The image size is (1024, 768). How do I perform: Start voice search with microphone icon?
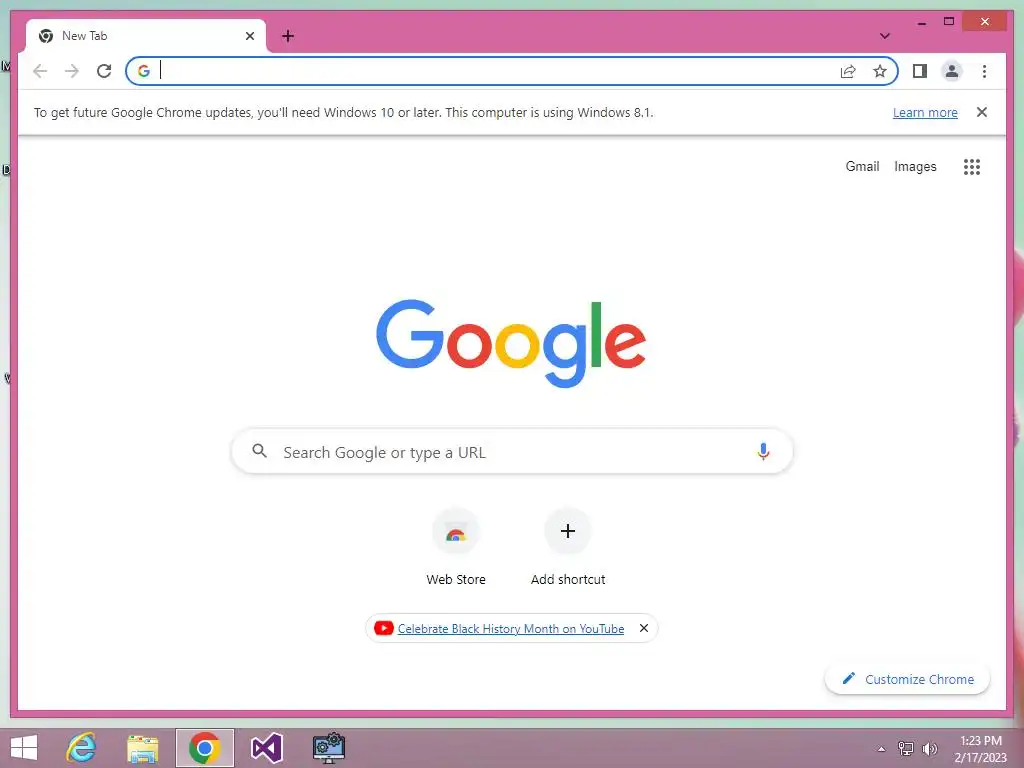click(x=762, y=451)
